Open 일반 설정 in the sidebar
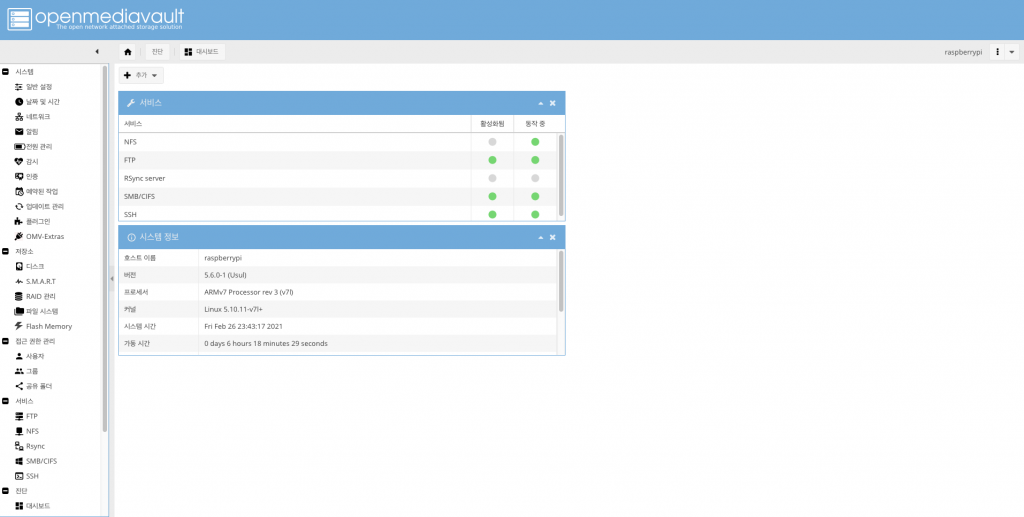1024x517 pixels. (39, 87)
